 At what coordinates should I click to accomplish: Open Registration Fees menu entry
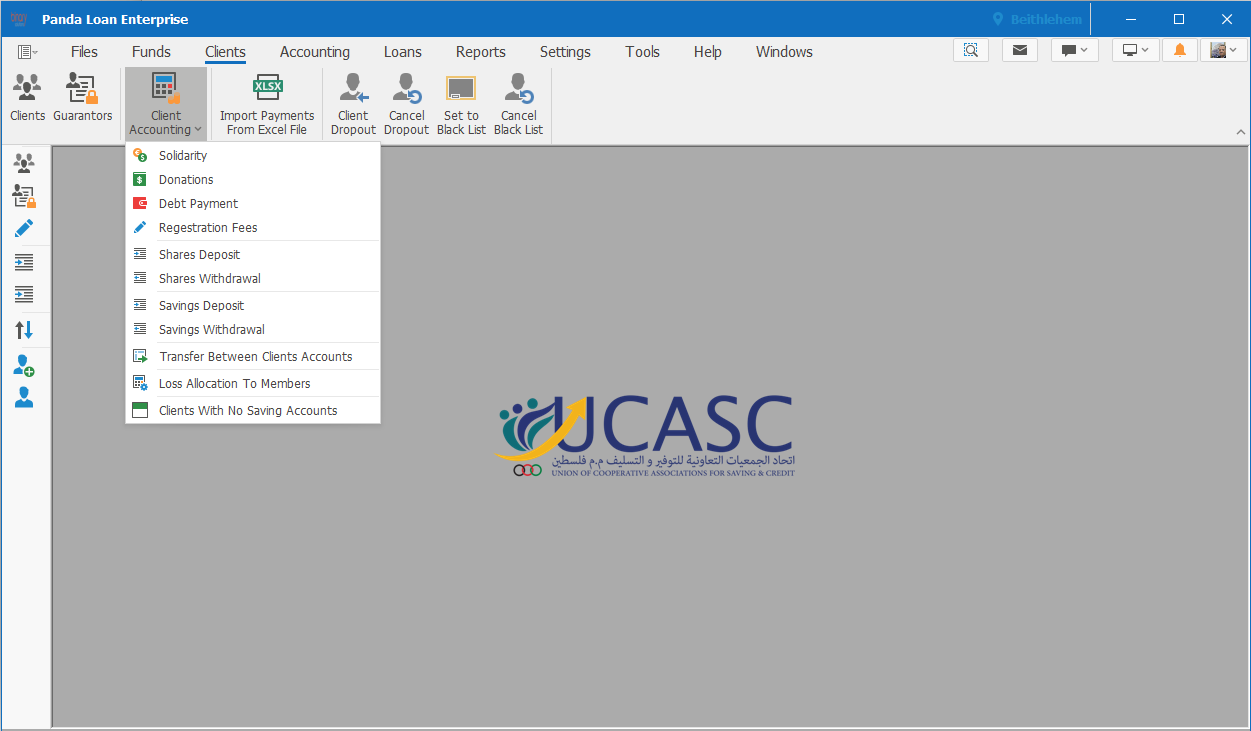253,227
